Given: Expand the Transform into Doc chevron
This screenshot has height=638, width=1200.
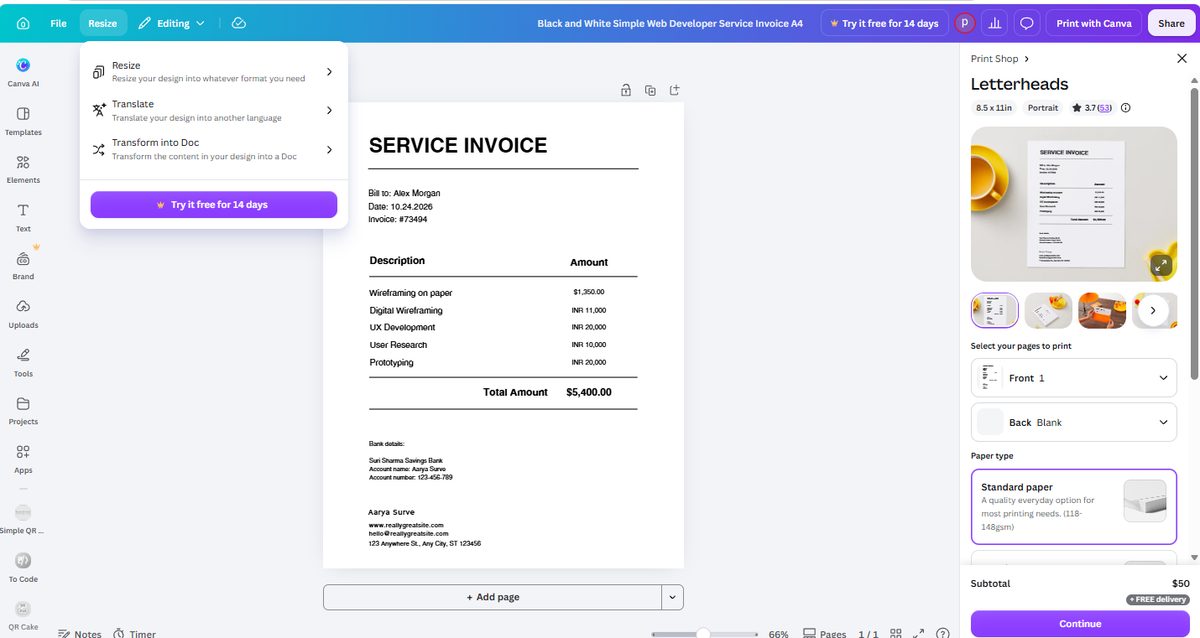Looking at the screenshot, I should tap(329, 150).
